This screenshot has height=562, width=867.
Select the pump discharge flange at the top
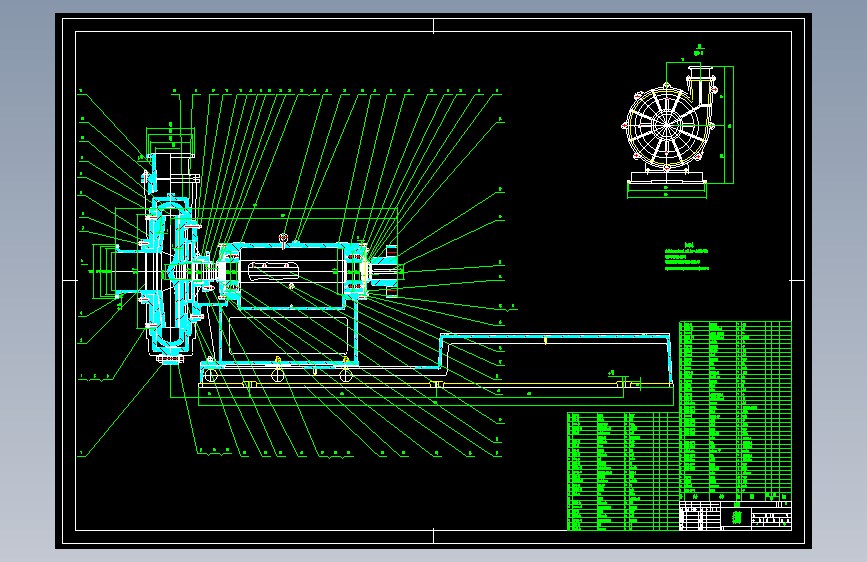170,156
